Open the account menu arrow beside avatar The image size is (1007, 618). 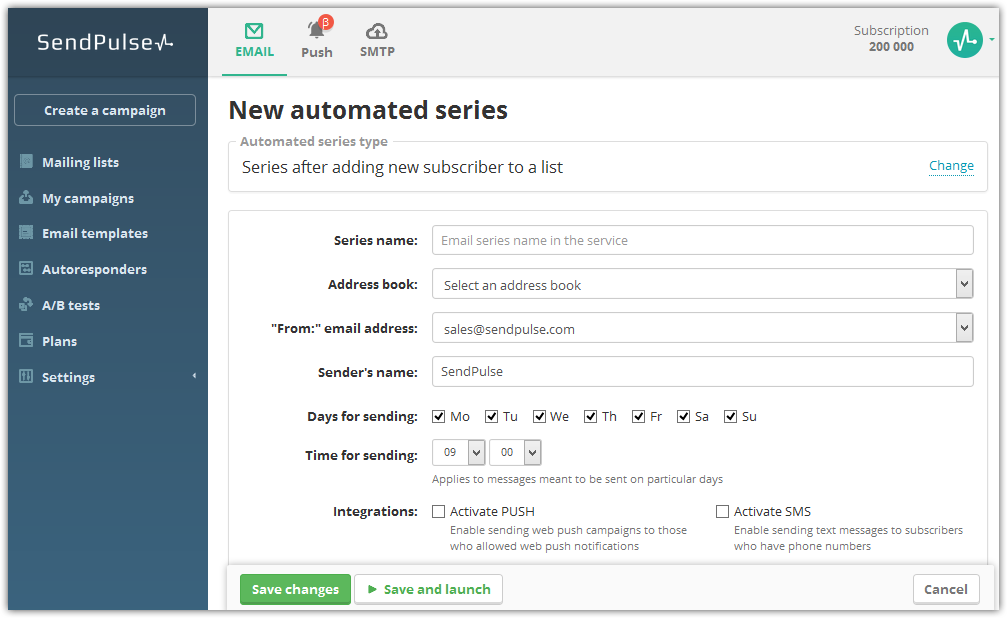(x=992, y=40)
